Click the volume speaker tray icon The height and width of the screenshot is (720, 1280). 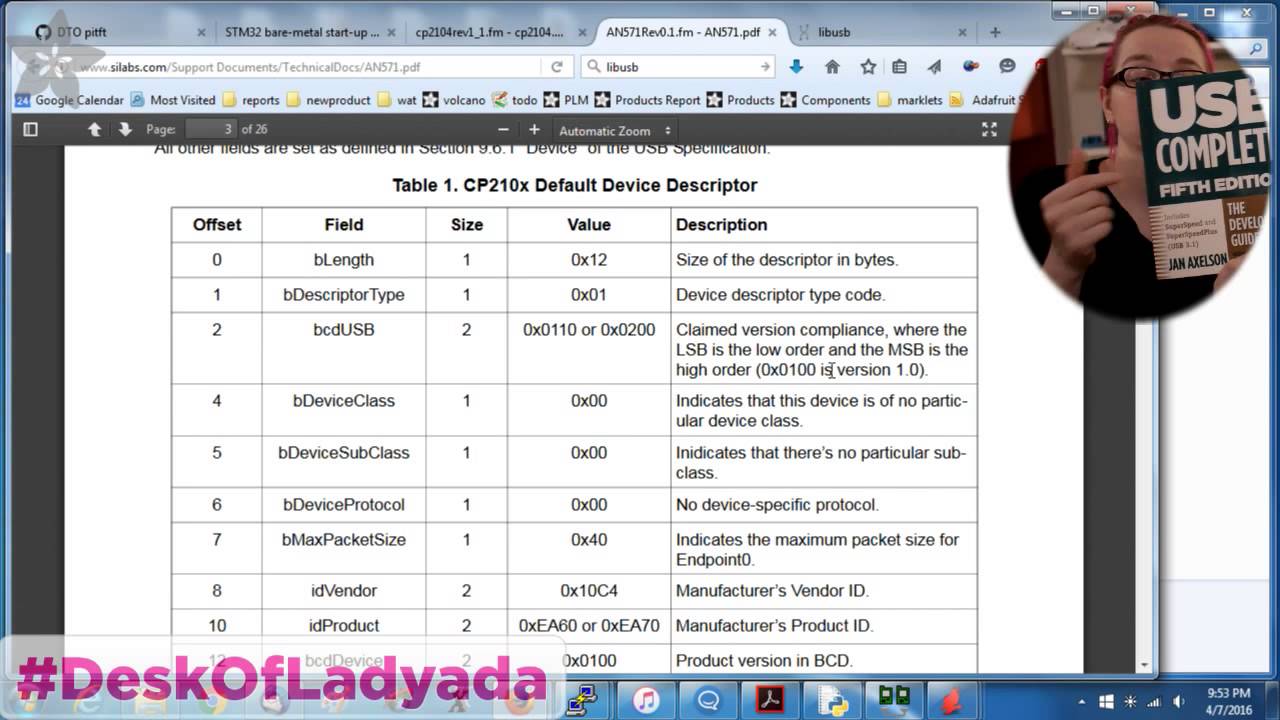click(x=1179, y=702)
